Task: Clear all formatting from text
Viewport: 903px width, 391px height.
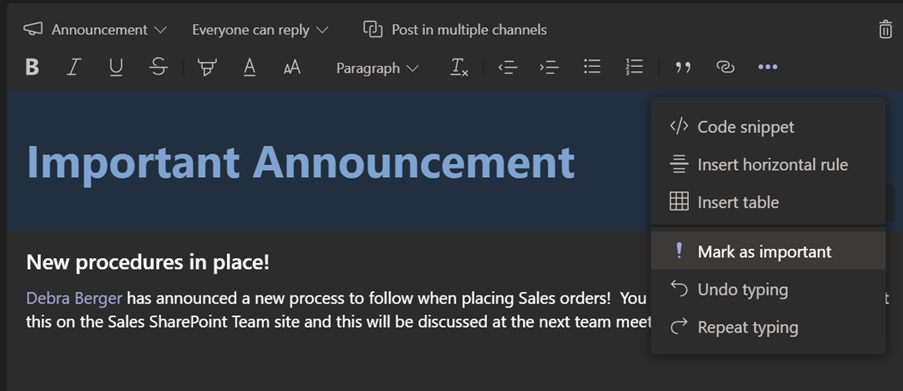Action: (x=458, y=67)
